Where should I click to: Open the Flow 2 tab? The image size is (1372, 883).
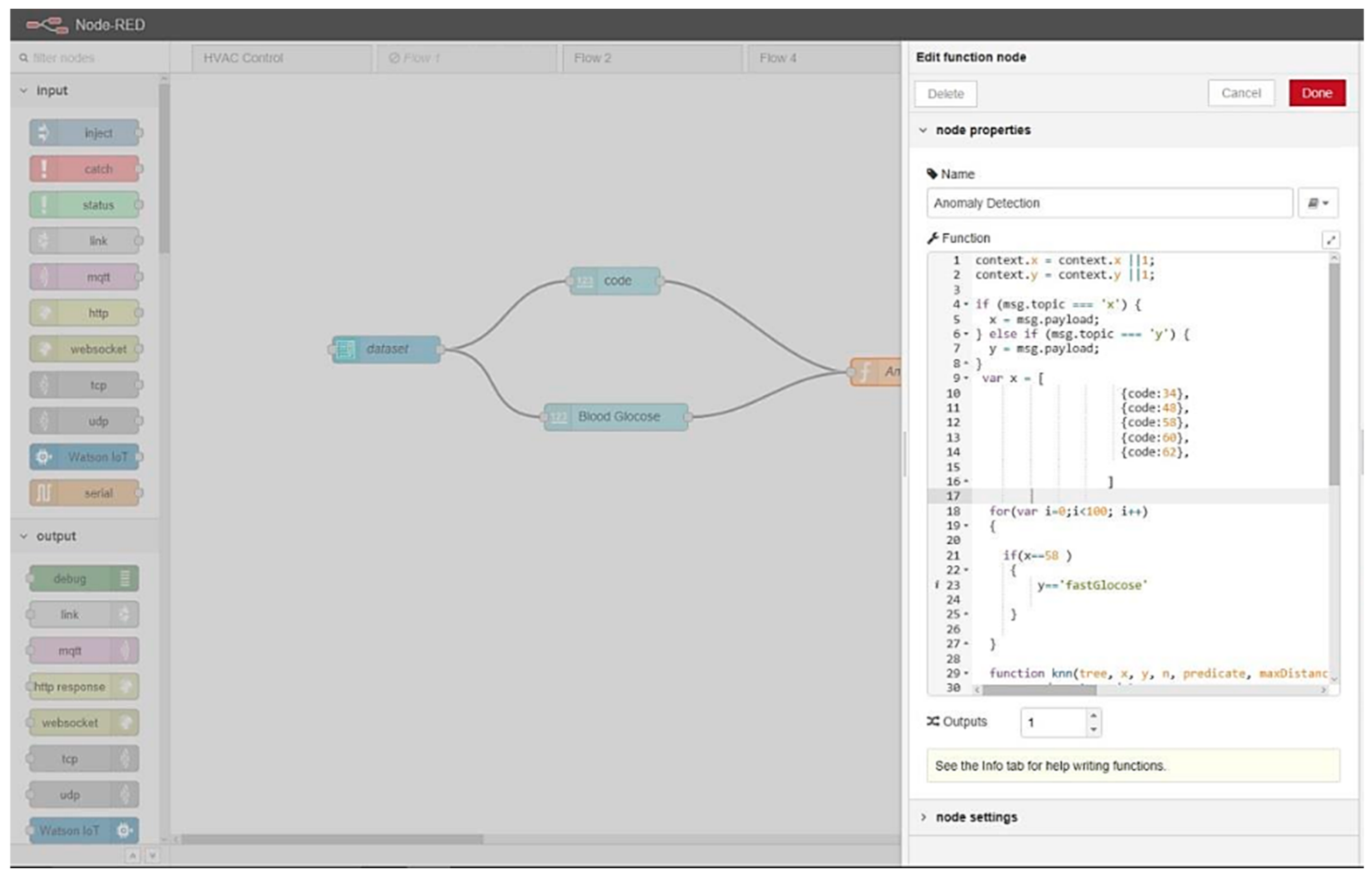click(592, 58)
